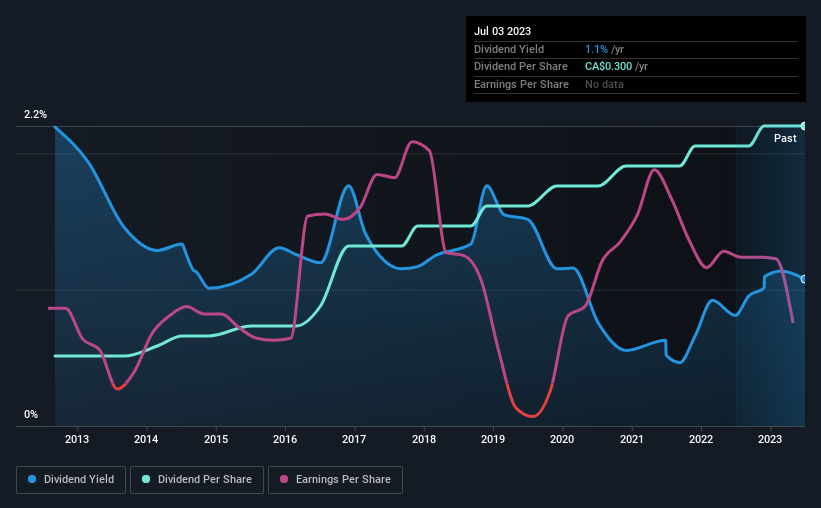Click the 2013 x-axis label
Screen dimensions: 821x508
tap(77, 439)
